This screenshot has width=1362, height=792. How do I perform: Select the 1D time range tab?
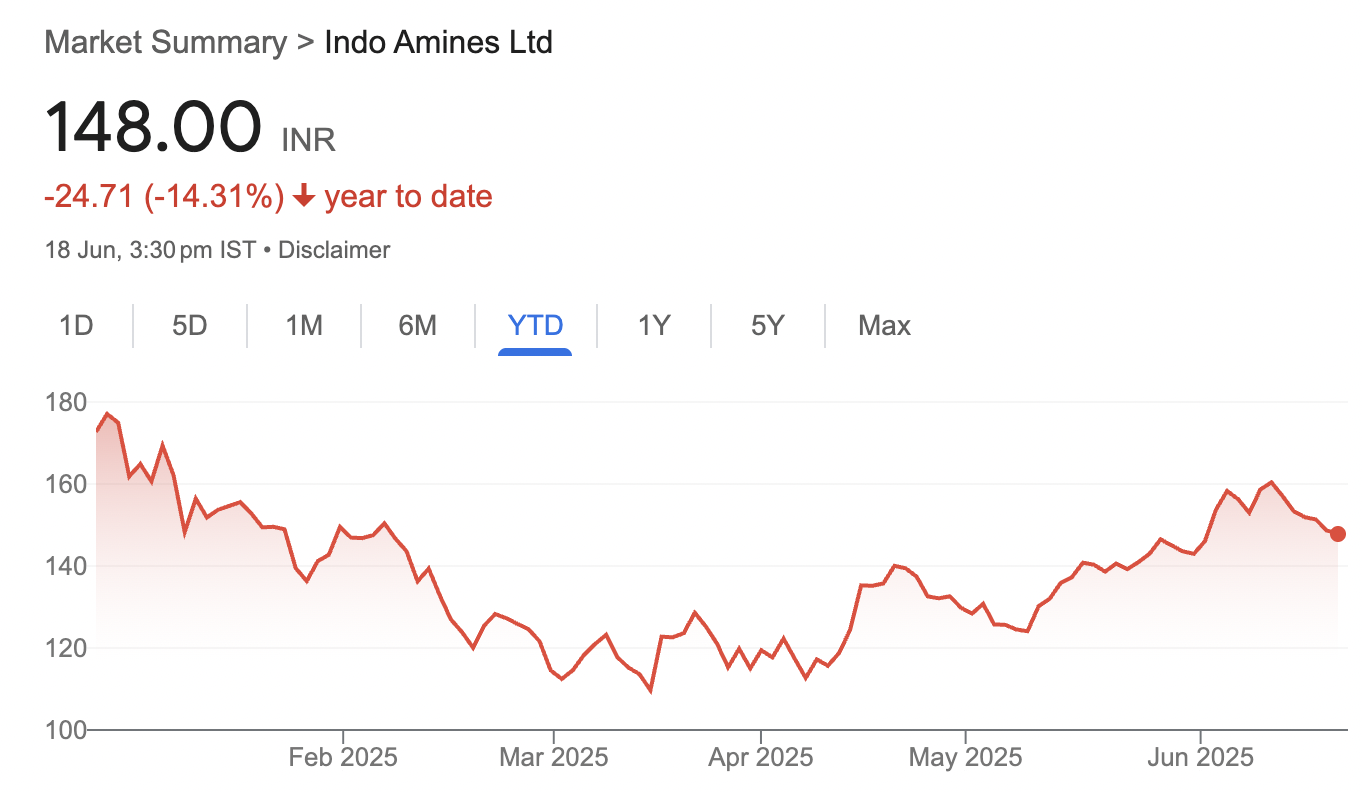[x=76, y=326]
